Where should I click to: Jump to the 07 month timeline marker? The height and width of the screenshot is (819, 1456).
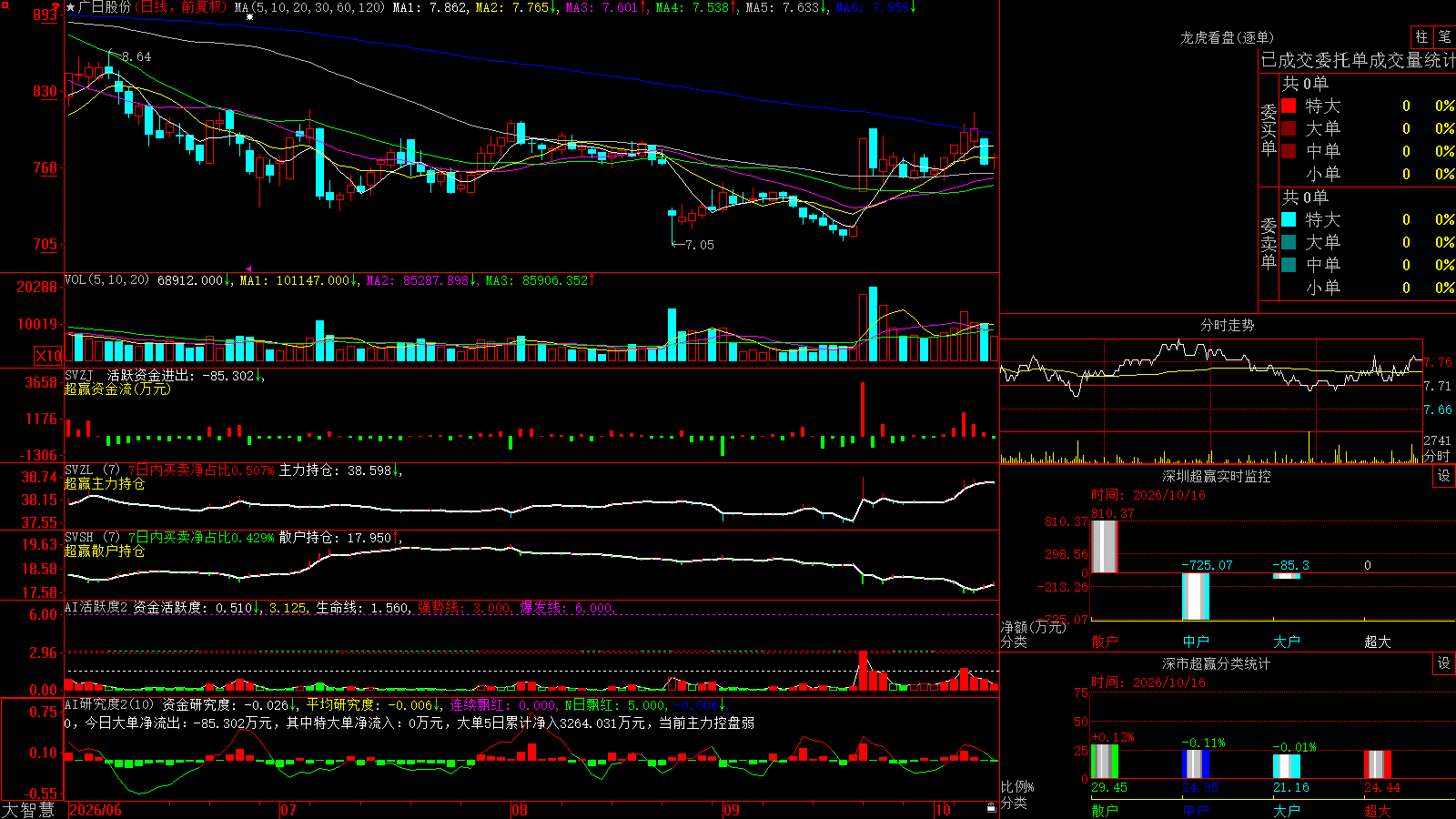pyautogui.click(x=288, y=810)
